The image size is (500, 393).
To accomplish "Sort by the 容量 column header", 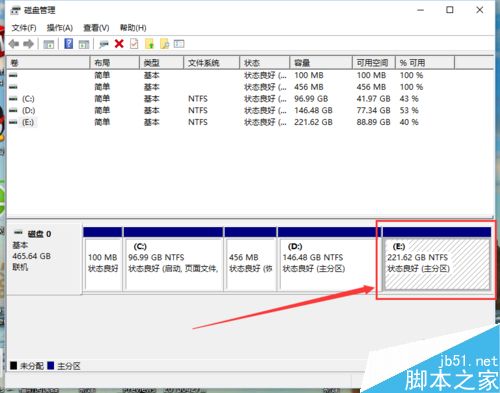I will (321, 63).
